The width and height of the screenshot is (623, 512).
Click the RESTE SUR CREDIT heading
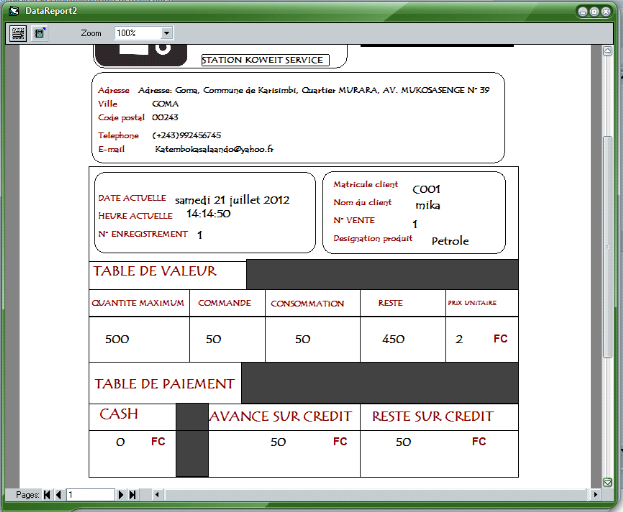[x=433, y=416]
